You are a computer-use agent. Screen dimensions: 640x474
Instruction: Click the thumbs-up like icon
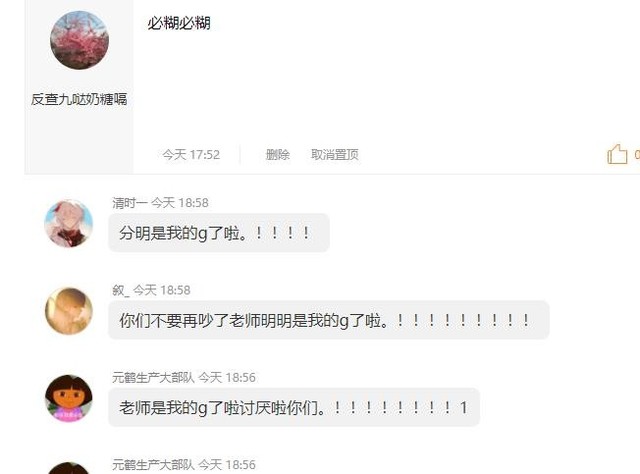click(x=617, y=154)
